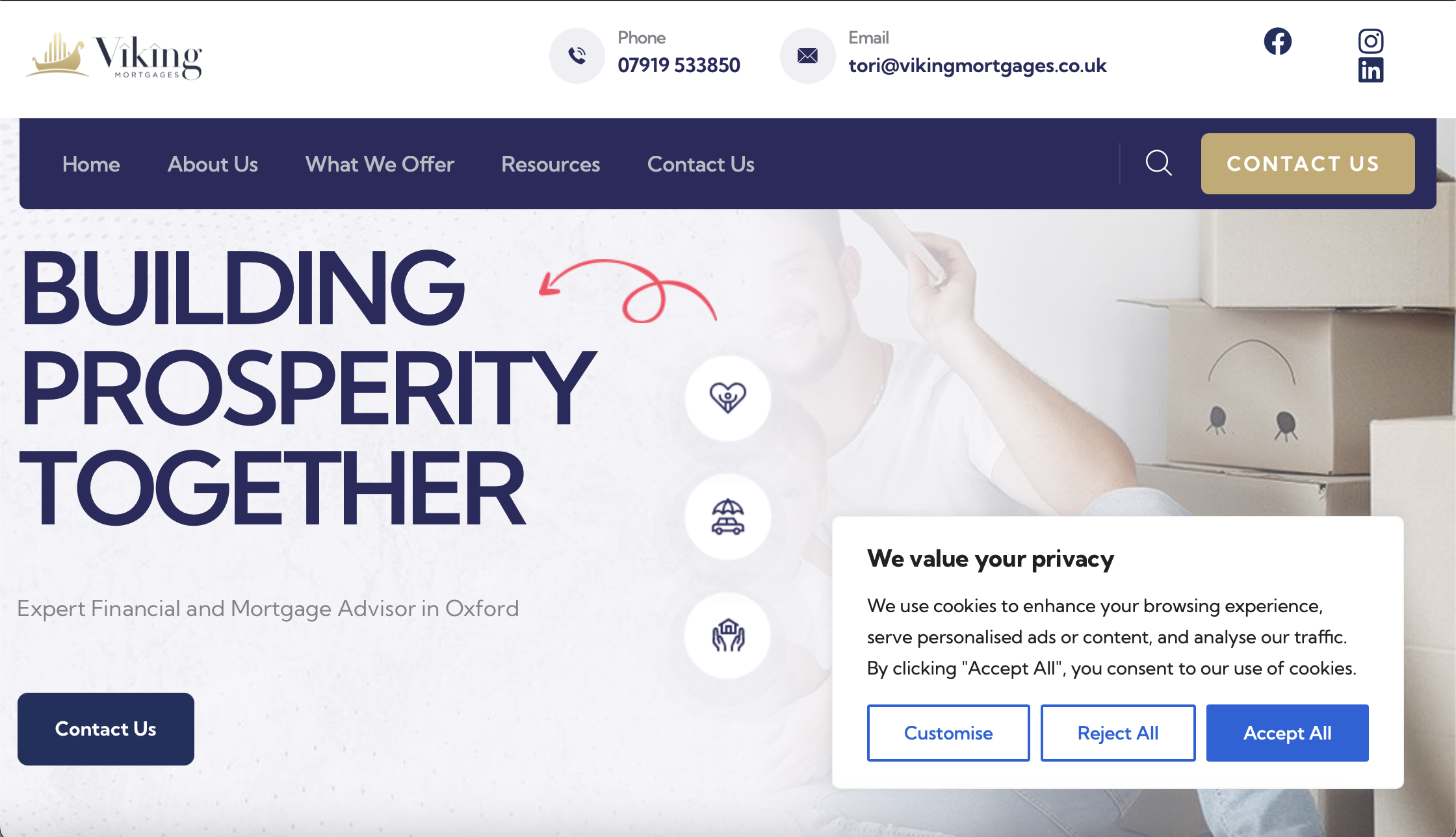Customise cookie preferences
The image size is (1456, 837).
[948, 733]
